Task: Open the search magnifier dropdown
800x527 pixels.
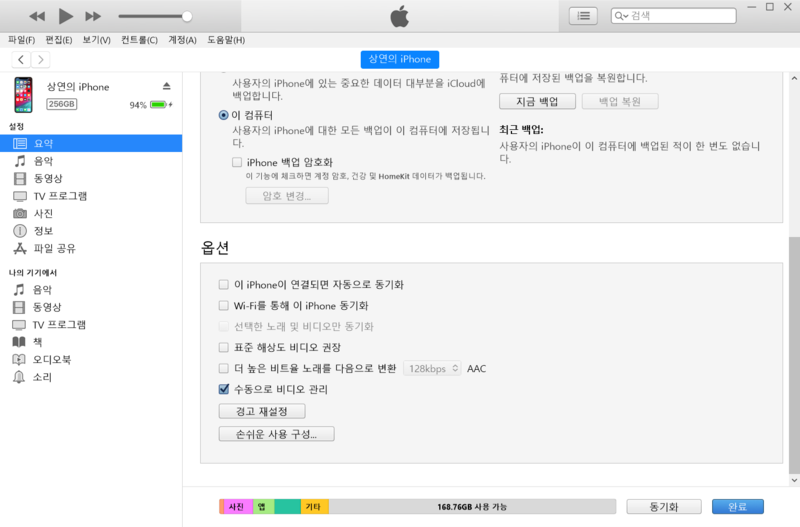Action: click(x=621, y=16)
